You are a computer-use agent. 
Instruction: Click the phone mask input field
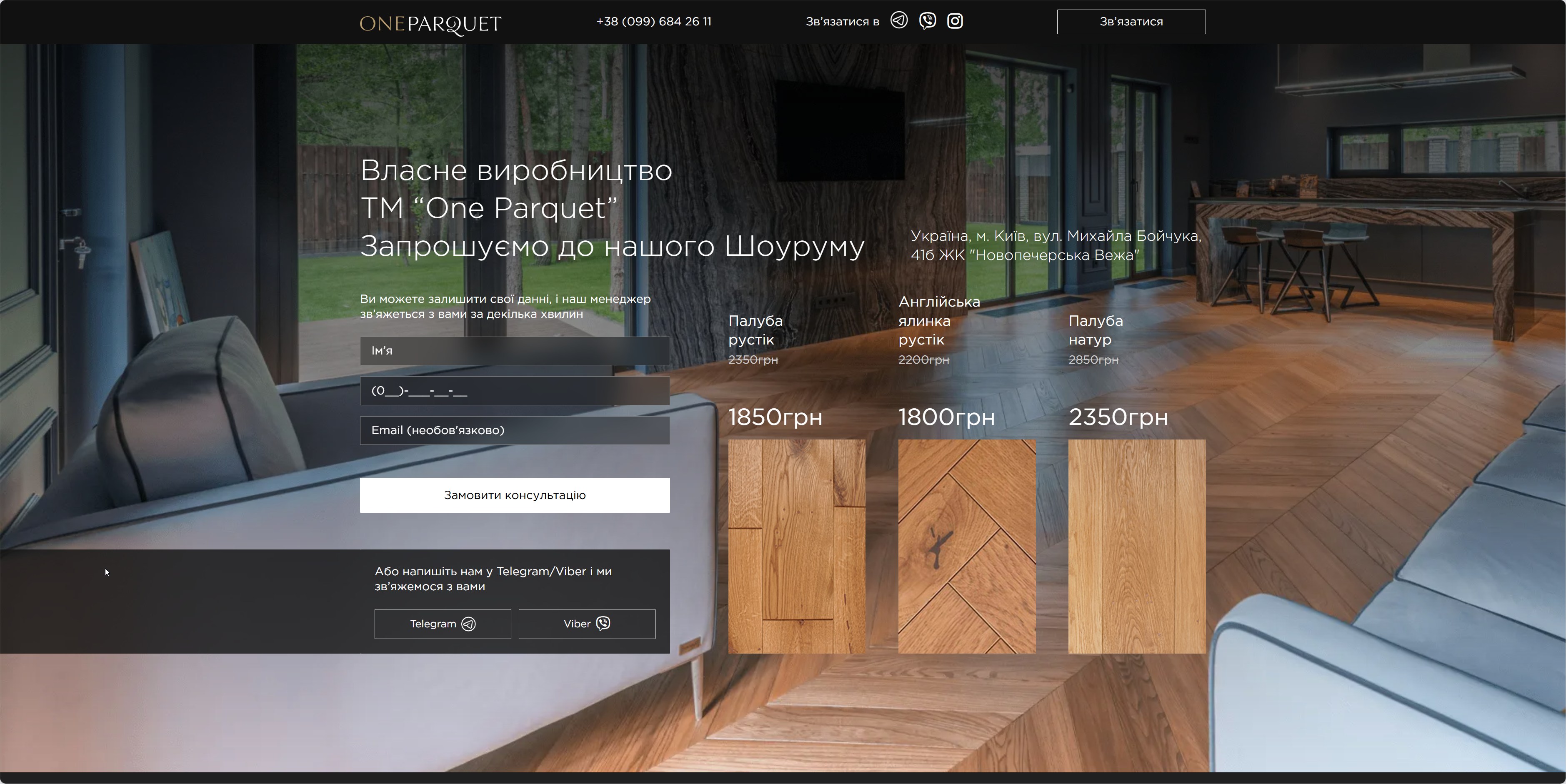click(514, 391)
